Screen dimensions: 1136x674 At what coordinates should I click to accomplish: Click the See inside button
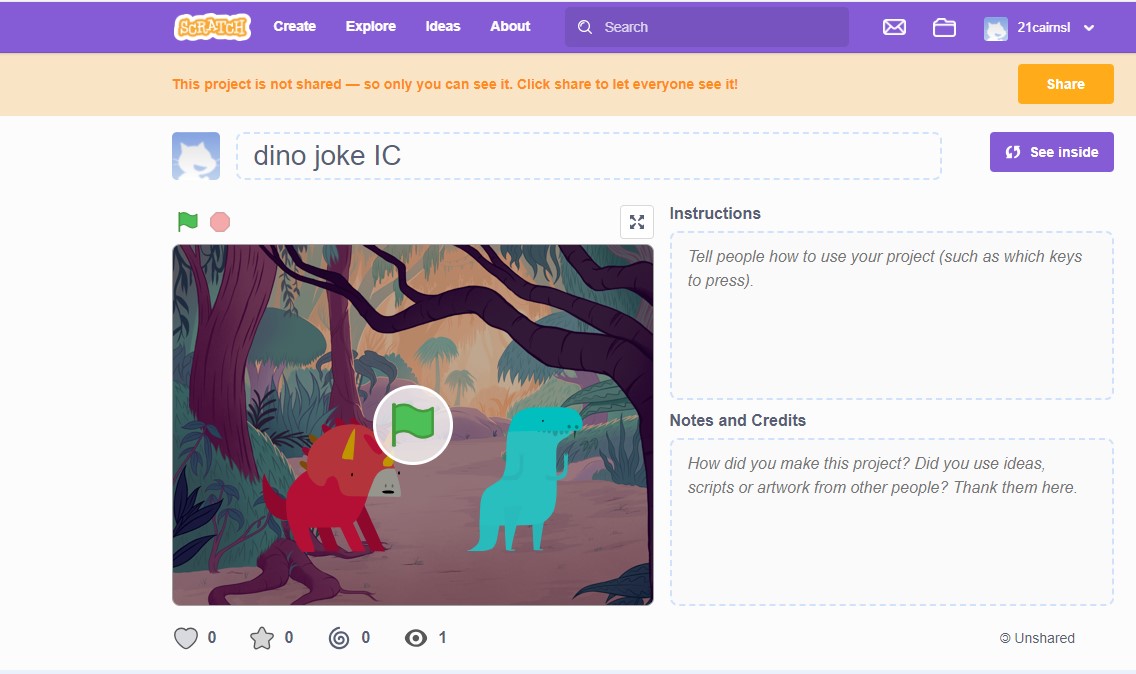pyautogui.click(x=1052, y=152)
